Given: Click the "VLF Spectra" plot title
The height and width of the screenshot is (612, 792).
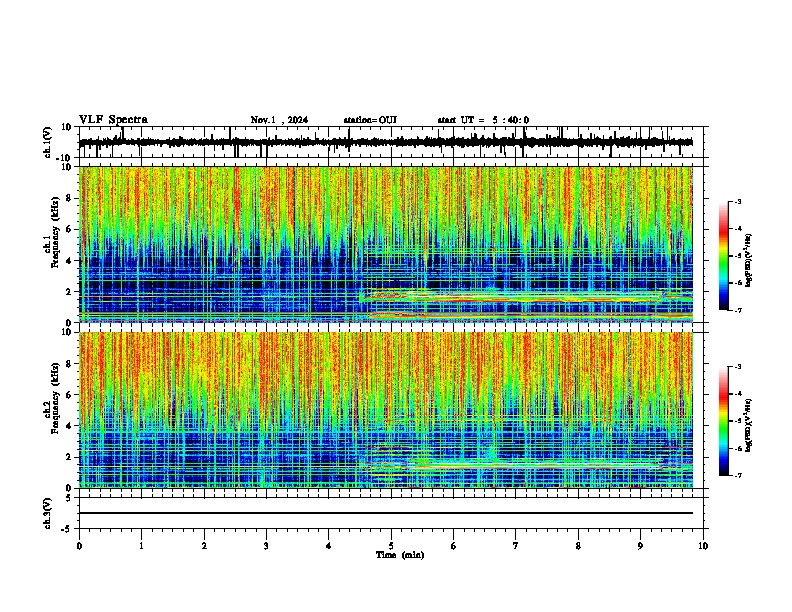Looking at the screenshot, I should point(113,120).
